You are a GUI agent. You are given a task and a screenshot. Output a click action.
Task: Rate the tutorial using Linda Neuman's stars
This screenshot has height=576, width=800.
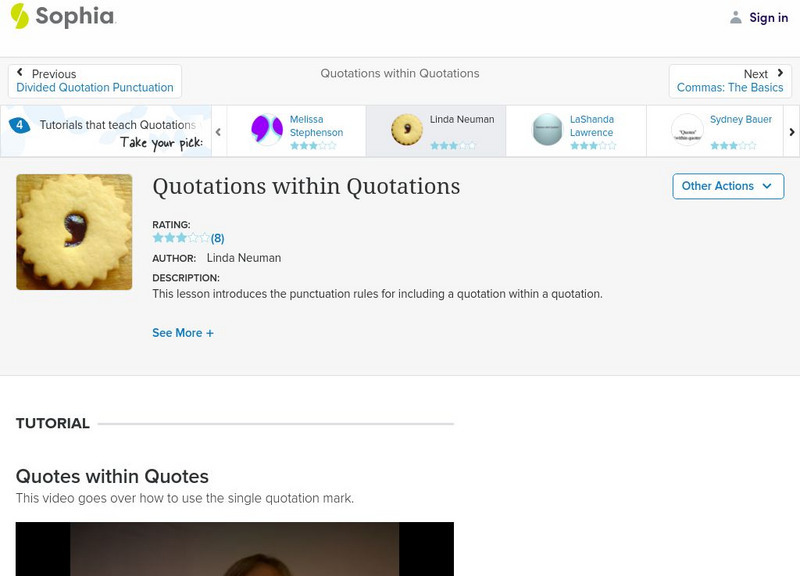point(454,143)
